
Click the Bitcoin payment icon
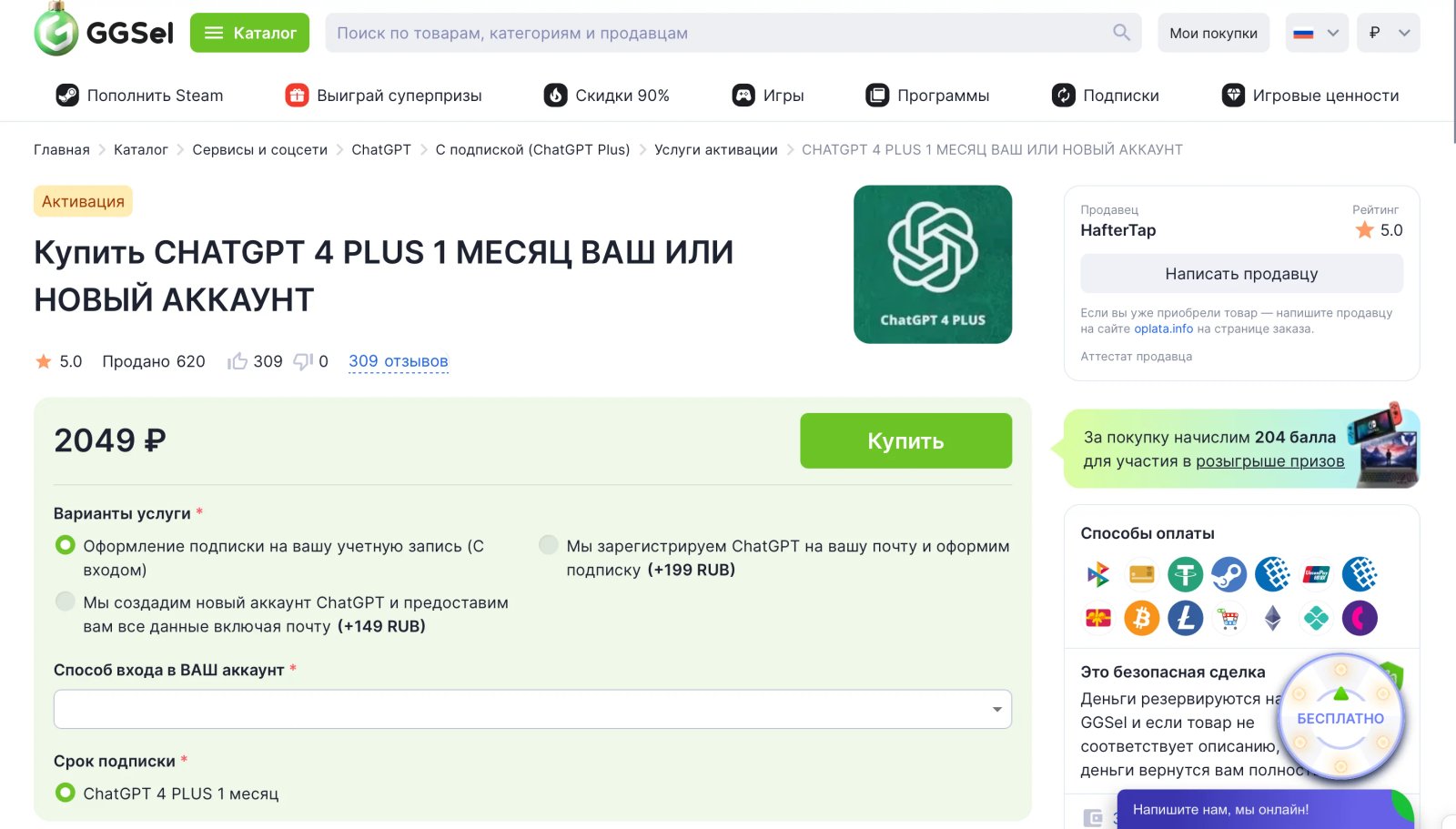[x=1141, y=619]
